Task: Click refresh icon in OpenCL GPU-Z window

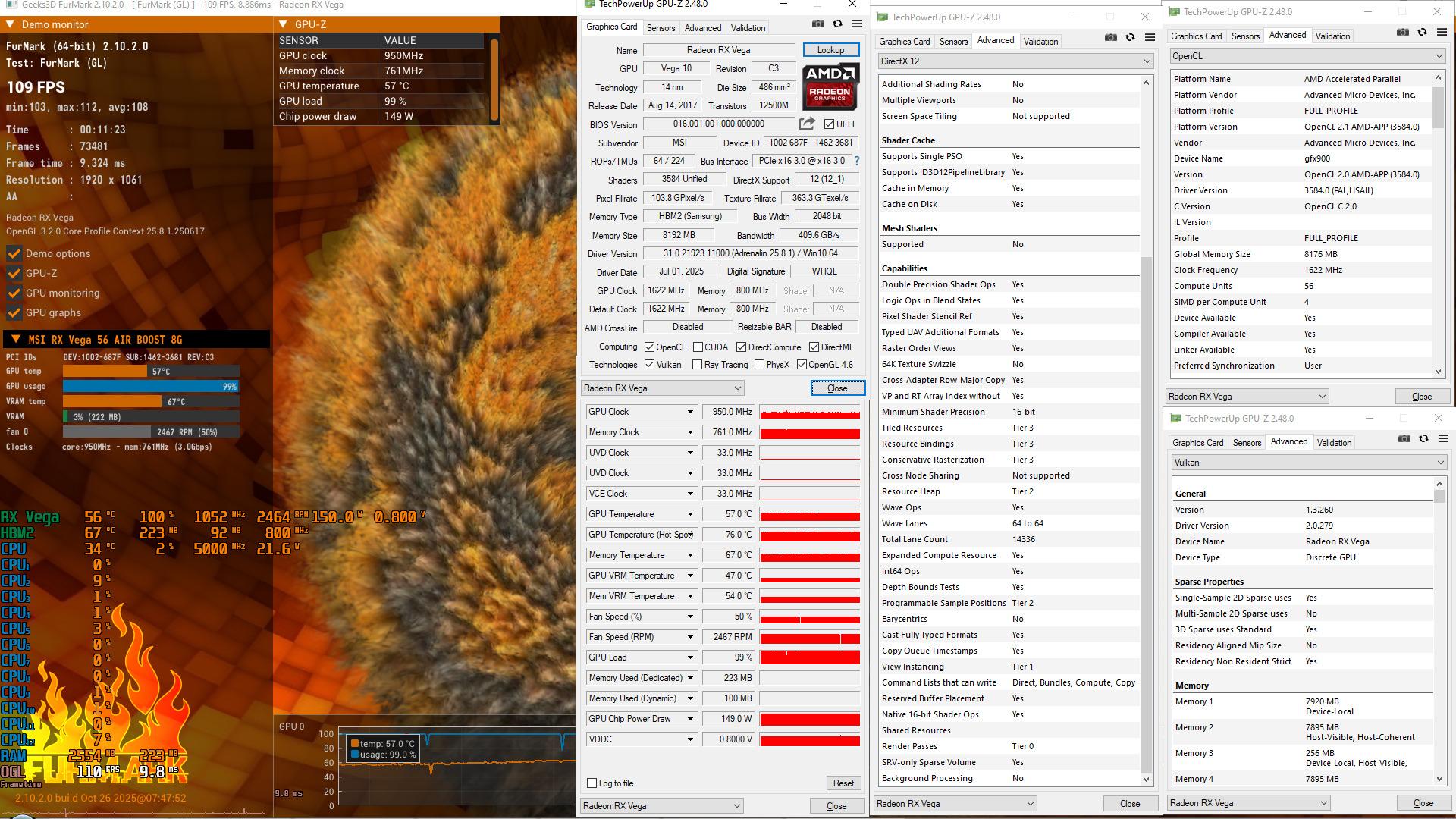Action: pyautogui.click(x=1422, y=33)
